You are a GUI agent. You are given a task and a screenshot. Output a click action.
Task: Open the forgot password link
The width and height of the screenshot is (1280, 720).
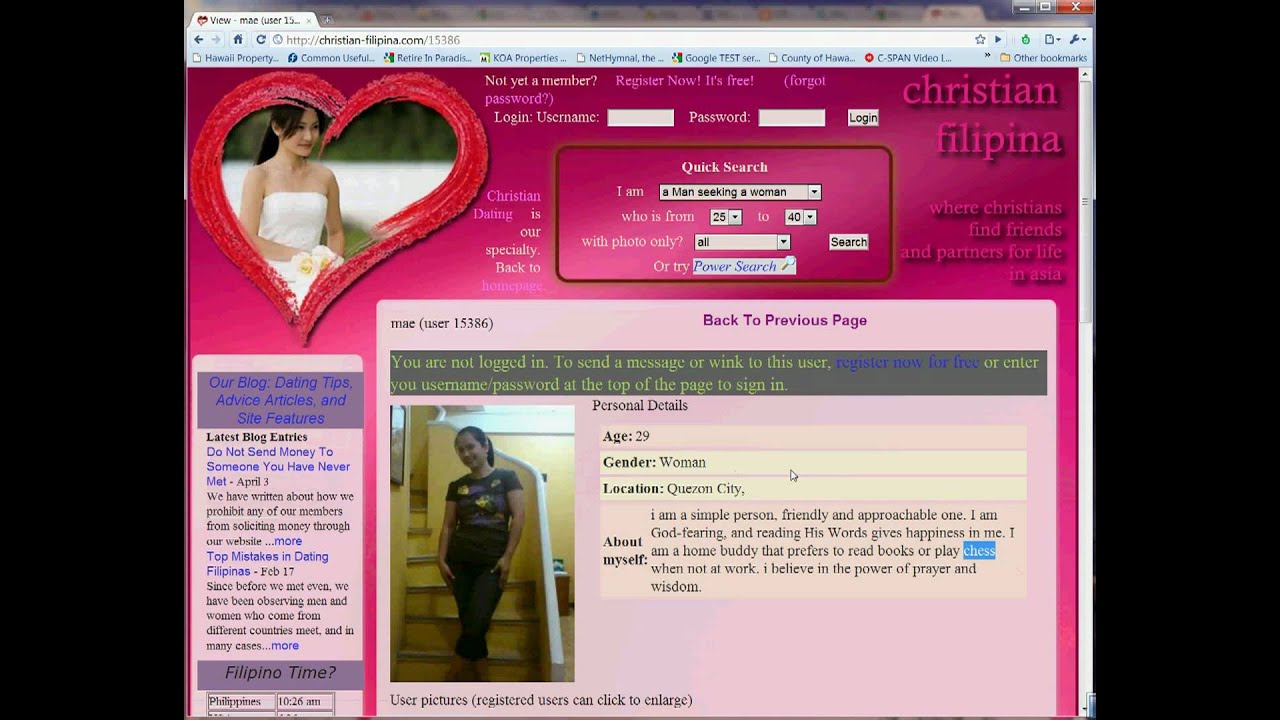(x=655, y=89)
